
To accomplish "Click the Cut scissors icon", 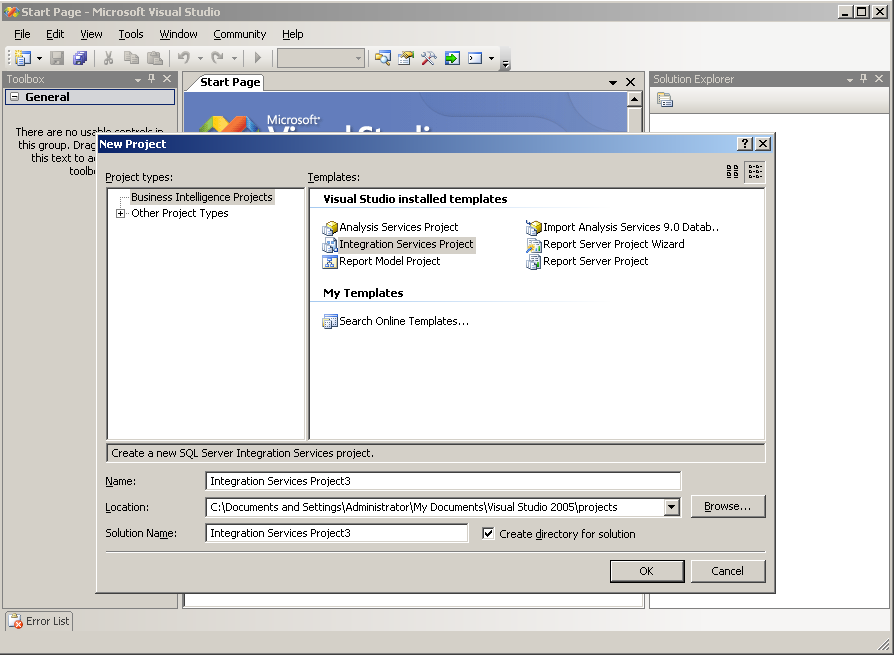I will click(108, 58).
